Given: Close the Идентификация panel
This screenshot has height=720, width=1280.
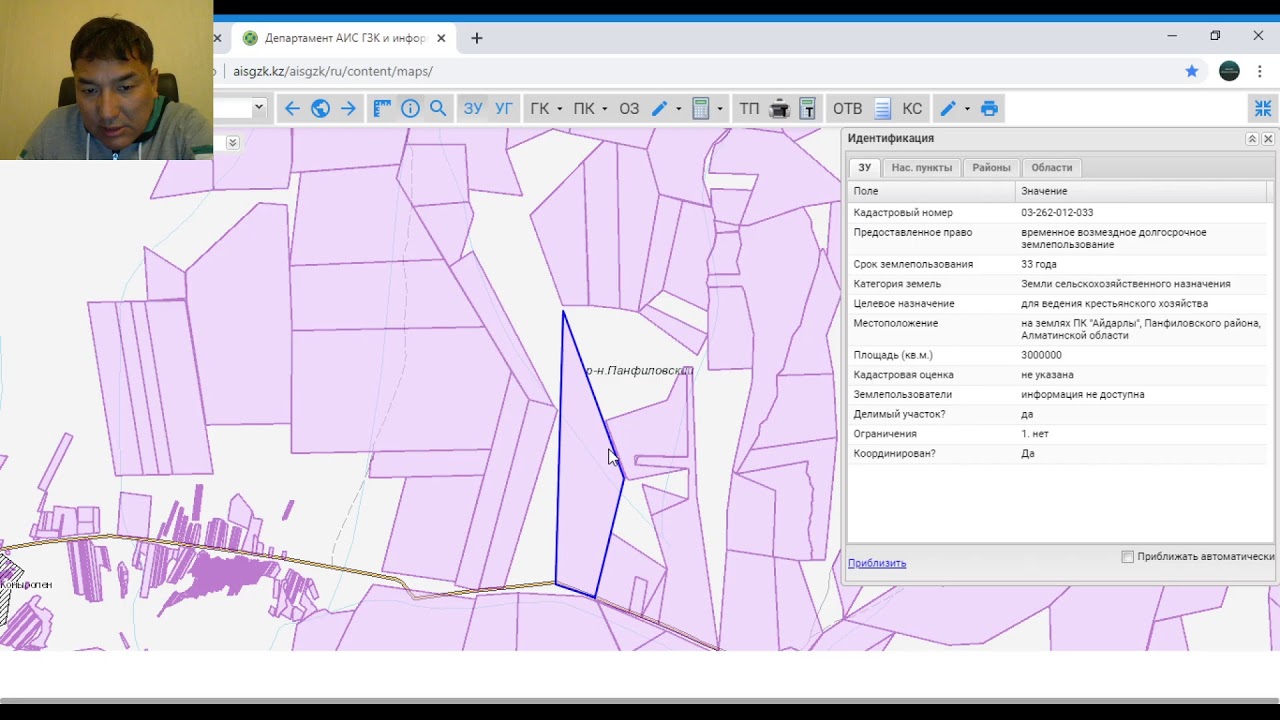Looking at the screenshot, I should click(1268, 139).
